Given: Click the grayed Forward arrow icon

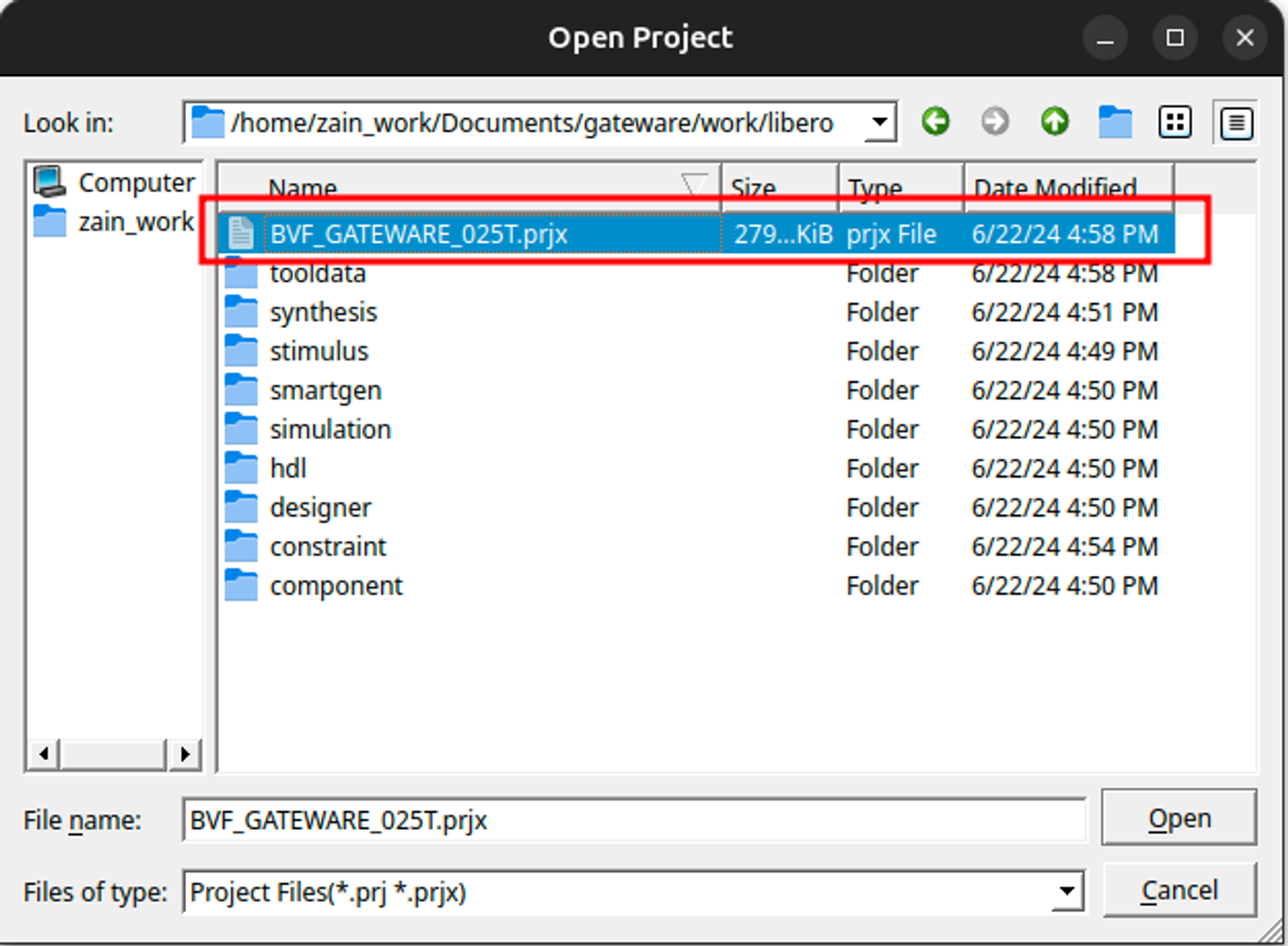Looking at the screenshot, I should [x=995, y=121].
